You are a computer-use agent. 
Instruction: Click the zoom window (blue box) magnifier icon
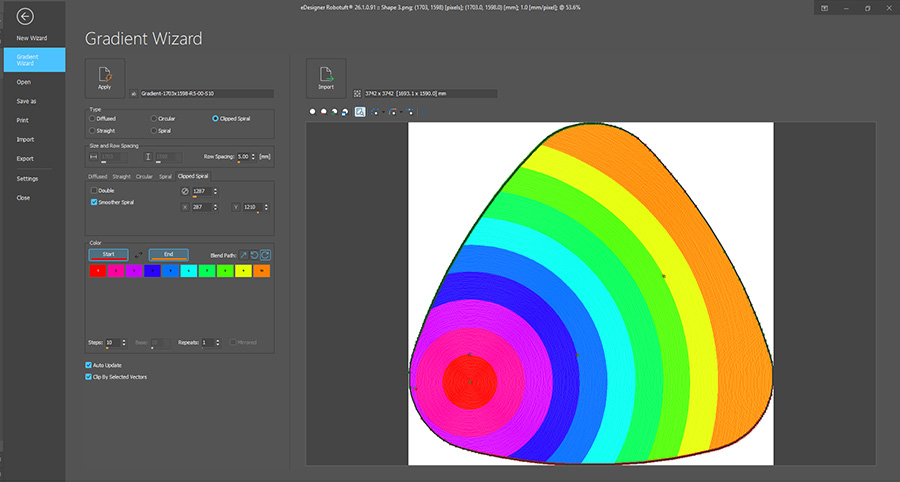pyautogui.click(x=345, y=112)
